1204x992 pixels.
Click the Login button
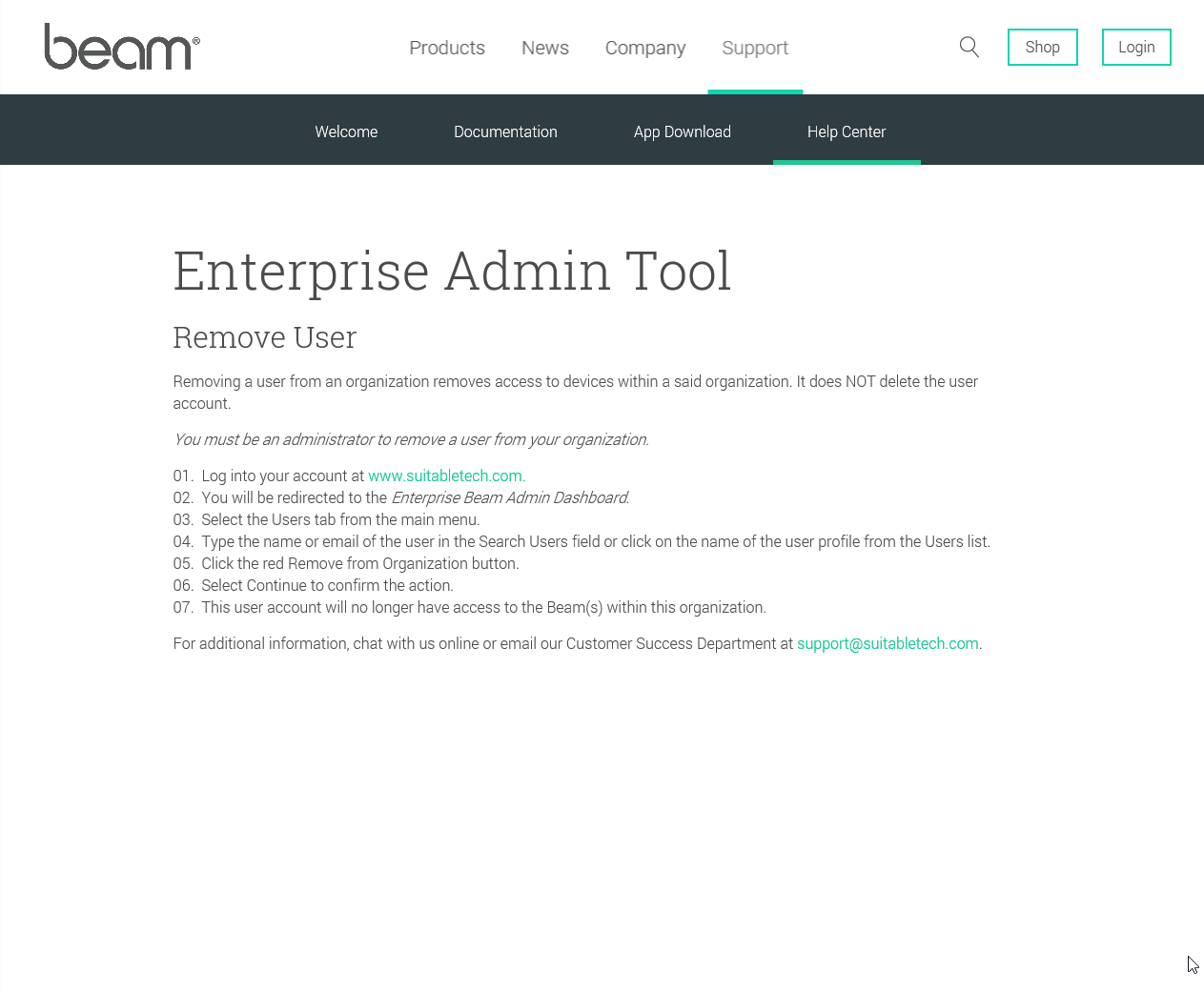coord(1136,48)
